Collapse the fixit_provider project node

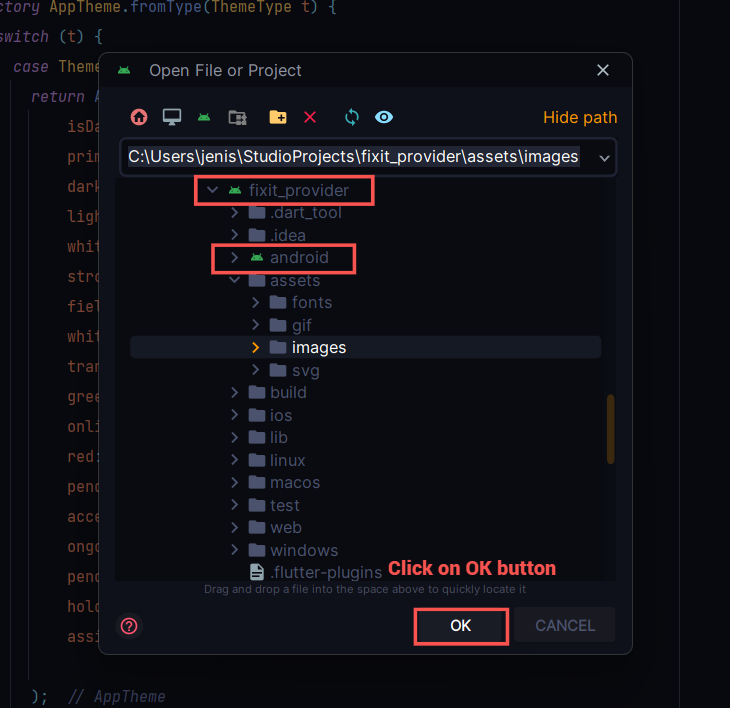pyautogui.click(x=212, y=190)
